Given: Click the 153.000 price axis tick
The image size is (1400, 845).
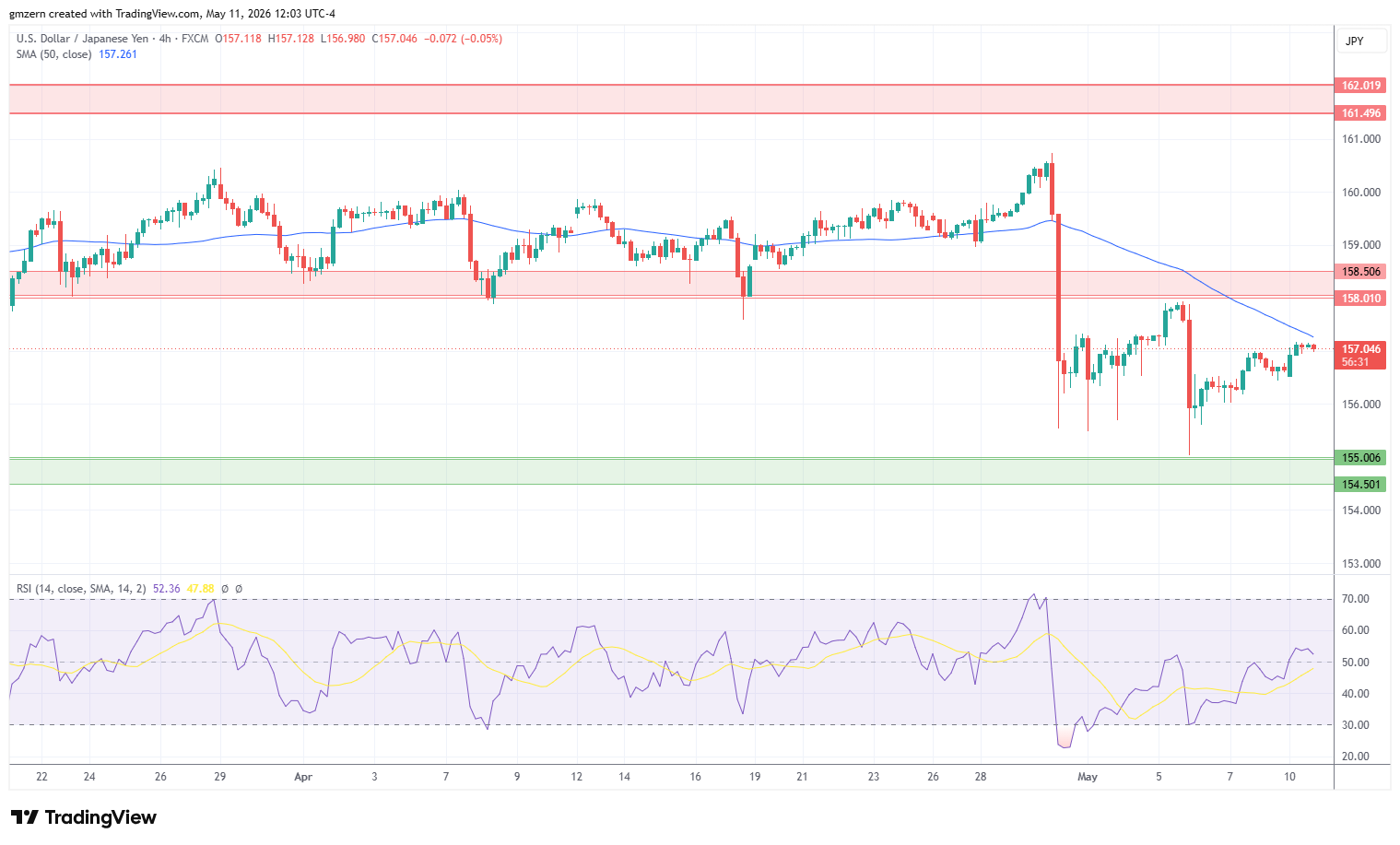Looking at the screenshot, I should pyautogui.click(x=1361, y=563).
